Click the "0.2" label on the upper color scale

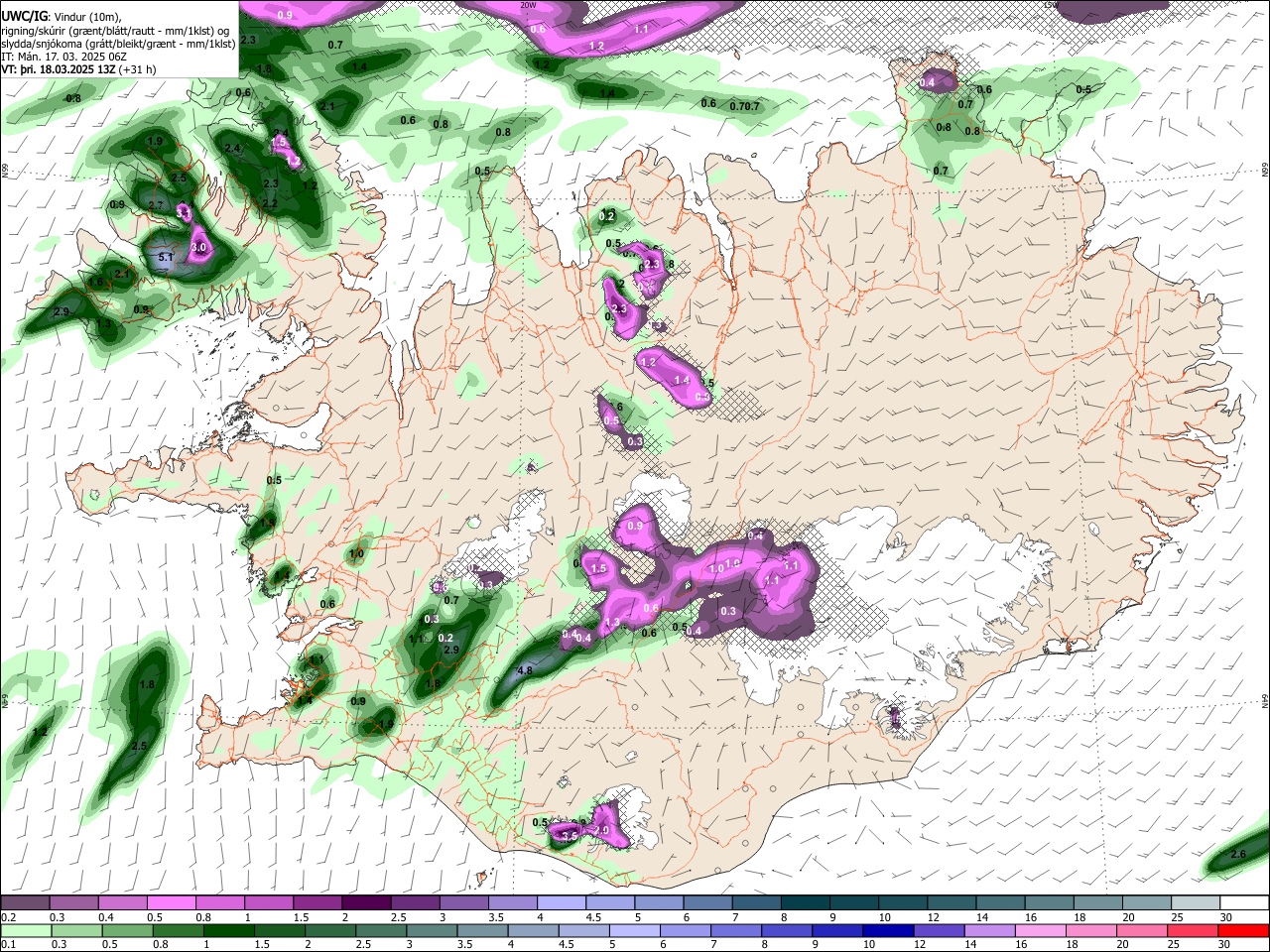pos(8,917)
